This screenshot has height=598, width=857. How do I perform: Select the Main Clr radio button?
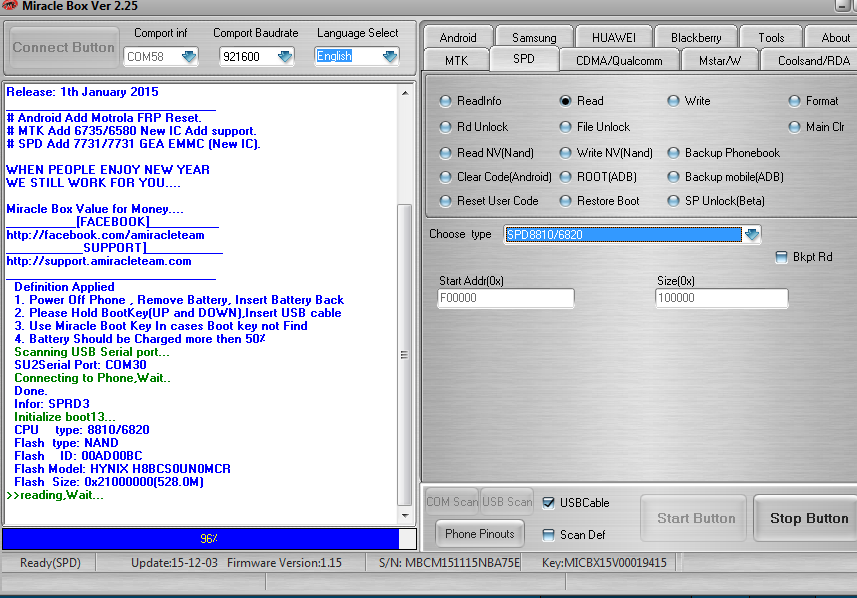coord(794,127)
